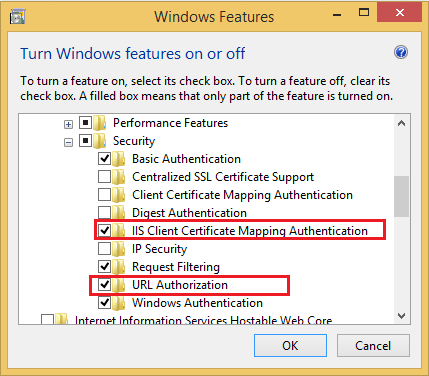This screenshot has width=429, height=376.
Task: Select the Client Certificate Mapping Authentication label
Action: tap(242, 195)
